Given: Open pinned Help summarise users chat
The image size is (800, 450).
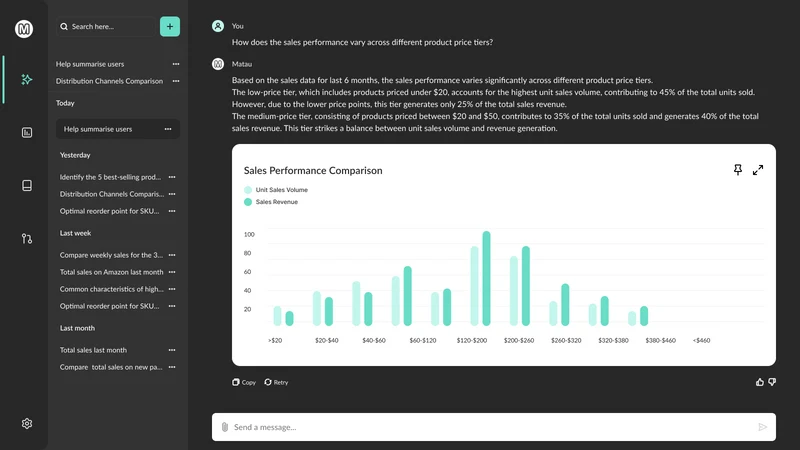Looking at the screenshot, I should [x=90, y=64].
